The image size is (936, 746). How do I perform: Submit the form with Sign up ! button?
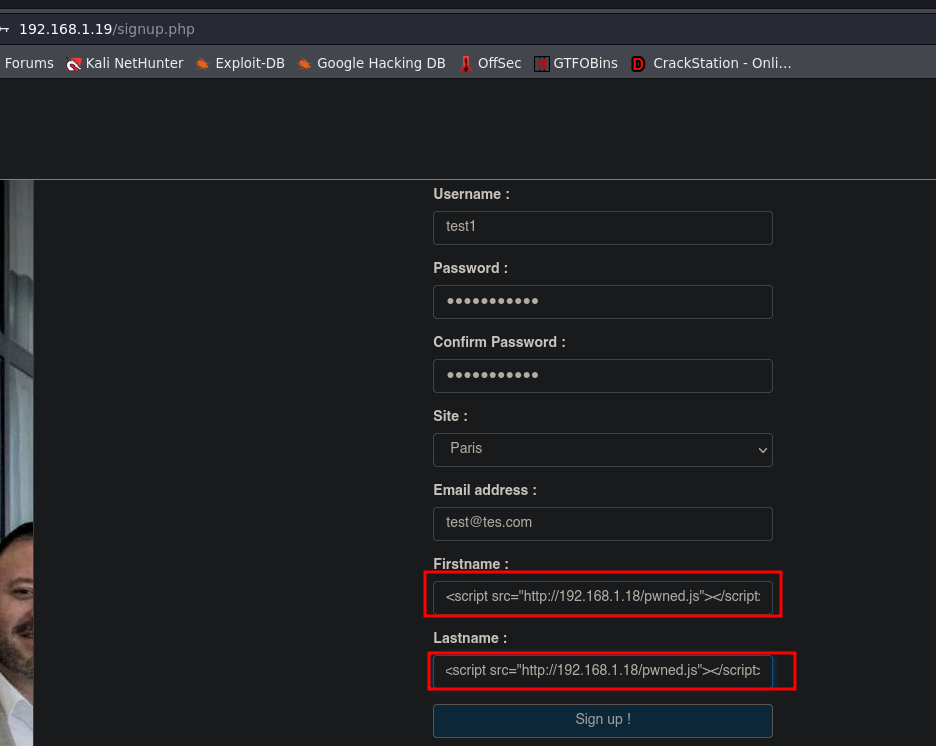click(x=603, y=720)
